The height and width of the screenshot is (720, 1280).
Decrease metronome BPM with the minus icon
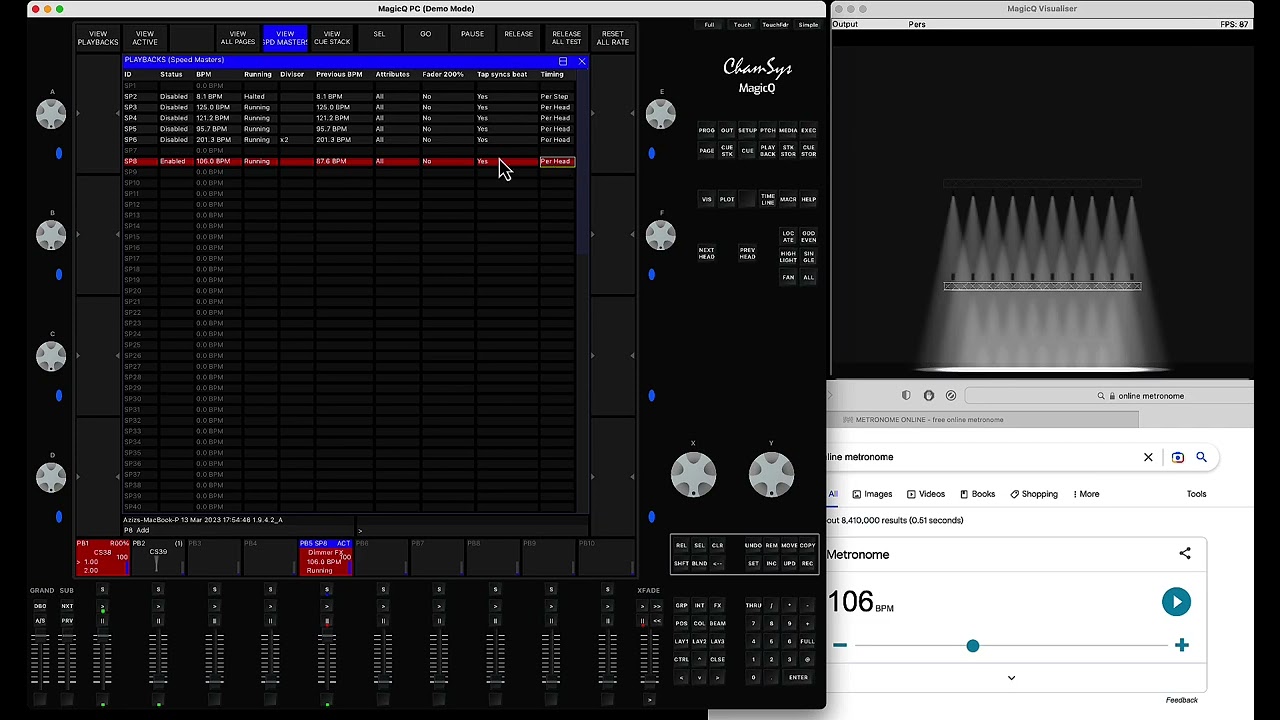(x=840, y=645)
